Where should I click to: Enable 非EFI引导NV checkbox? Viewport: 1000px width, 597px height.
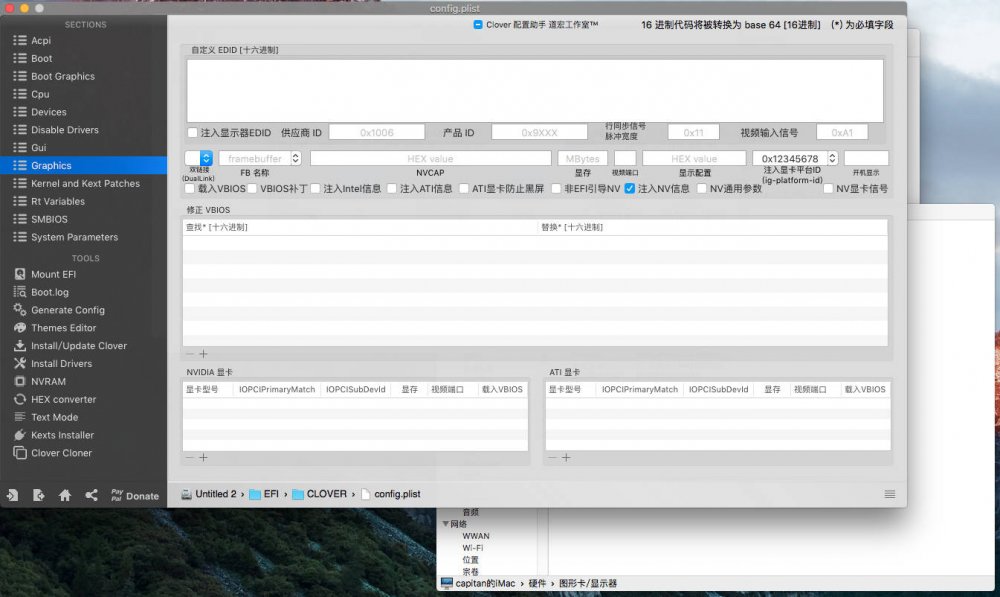556,189
